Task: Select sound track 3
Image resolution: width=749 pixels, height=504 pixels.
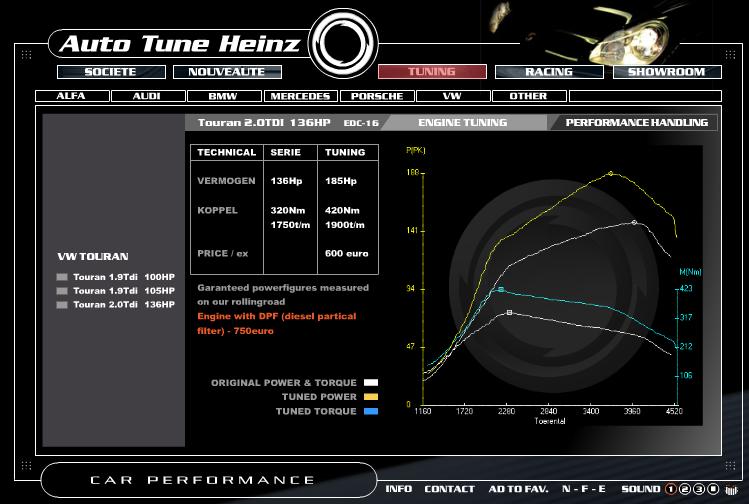Action: pos(699,489)
